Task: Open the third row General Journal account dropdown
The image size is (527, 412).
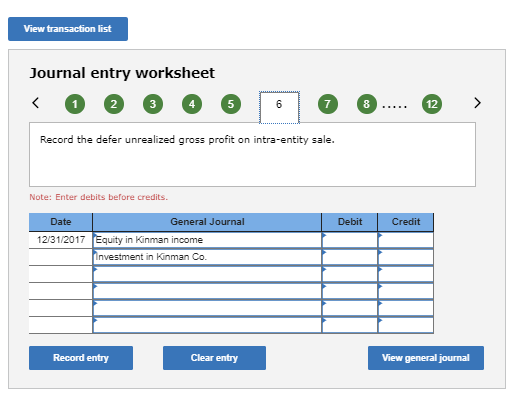Action: (x=207, y=274)
